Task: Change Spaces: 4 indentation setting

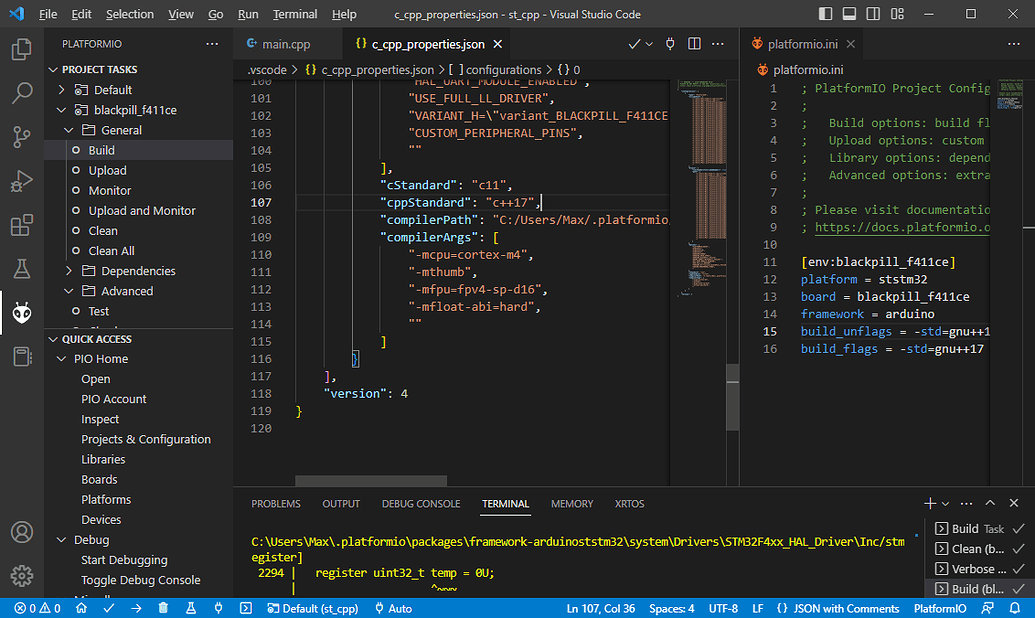Action: pos(671,608)
